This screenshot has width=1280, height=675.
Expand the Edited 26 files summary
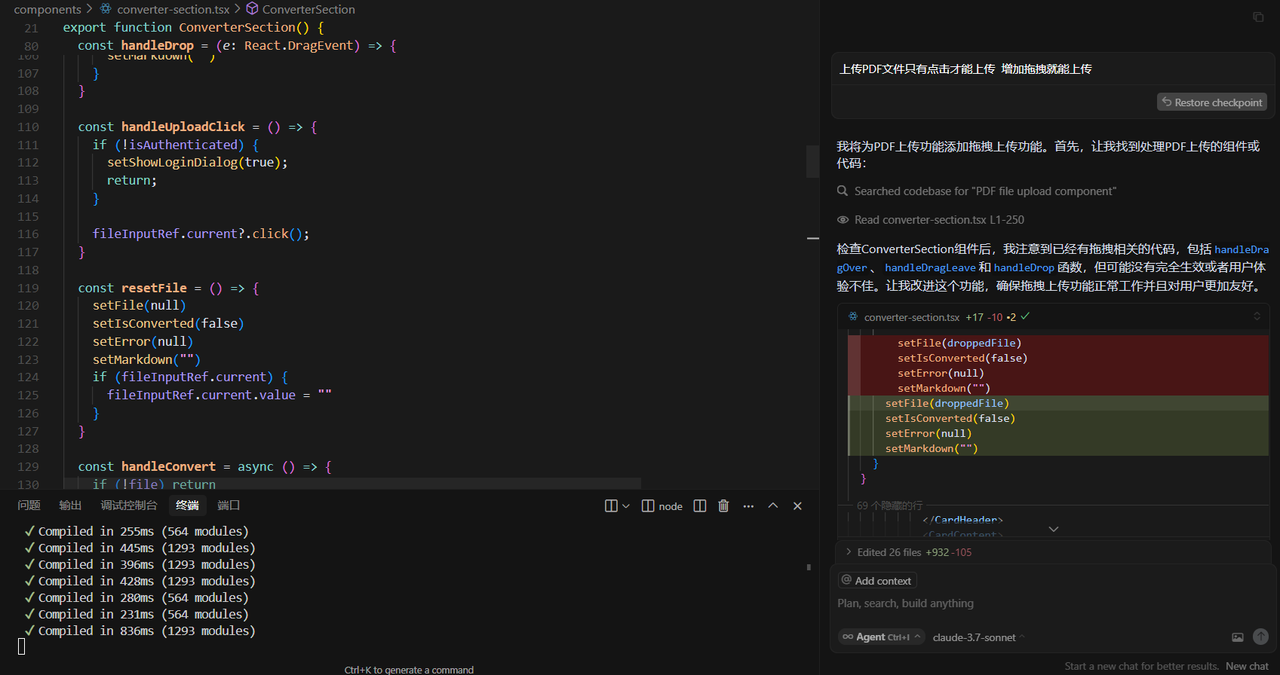(x=908, y=552)
